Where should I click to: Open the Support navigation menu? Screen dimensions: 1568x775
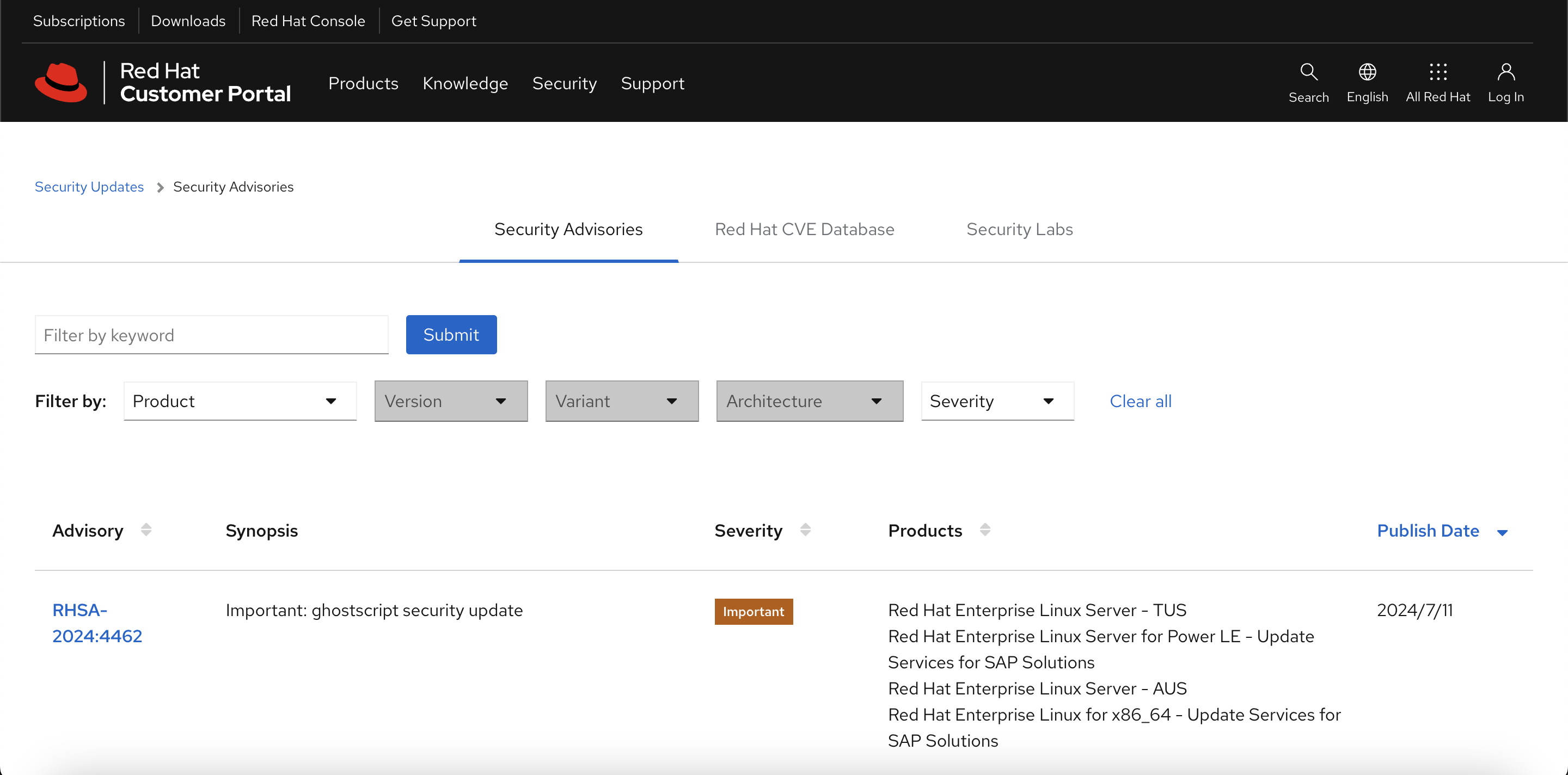pyautogui.click(x=653, y=83)
